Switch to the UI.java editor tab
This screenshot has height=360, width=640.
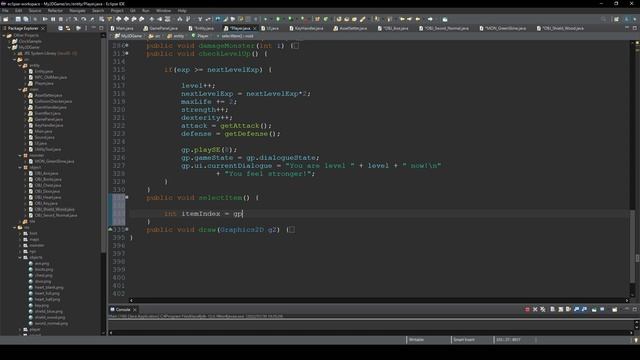270,28
